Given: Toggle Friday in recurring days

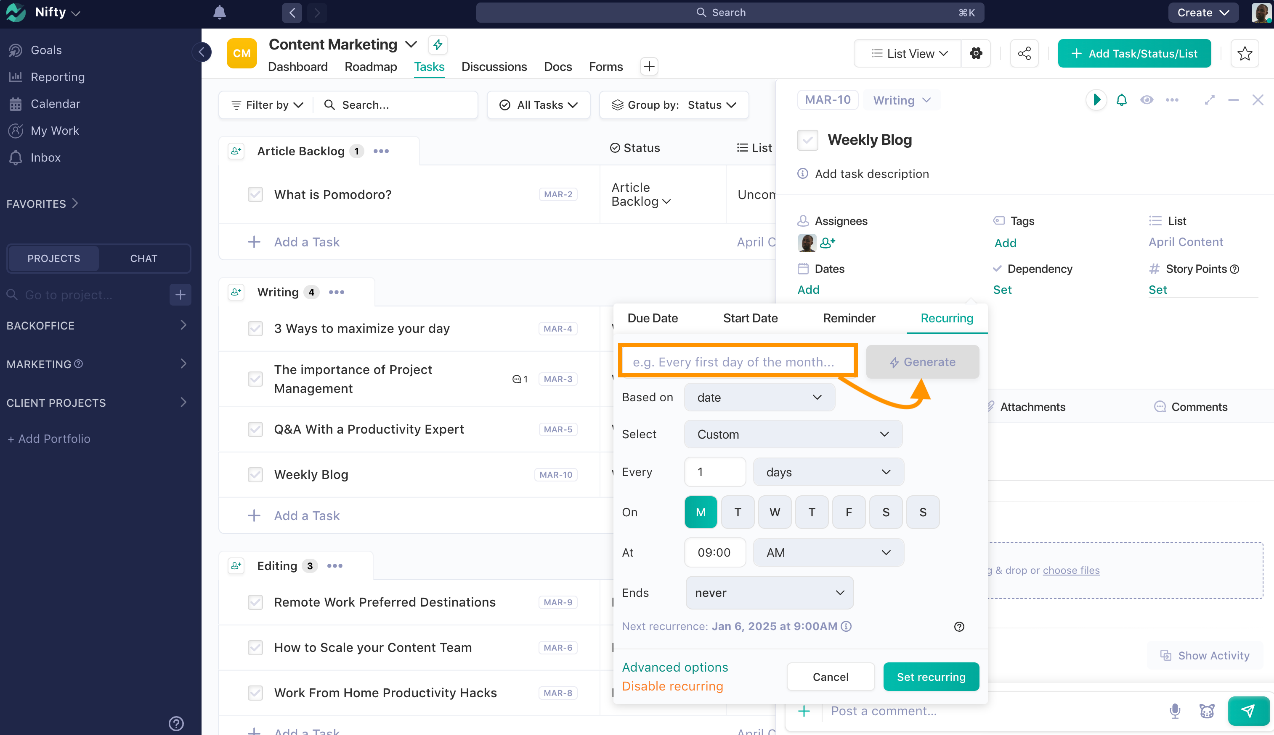Looking at the screenshot, I should click(x=849, y=512).
